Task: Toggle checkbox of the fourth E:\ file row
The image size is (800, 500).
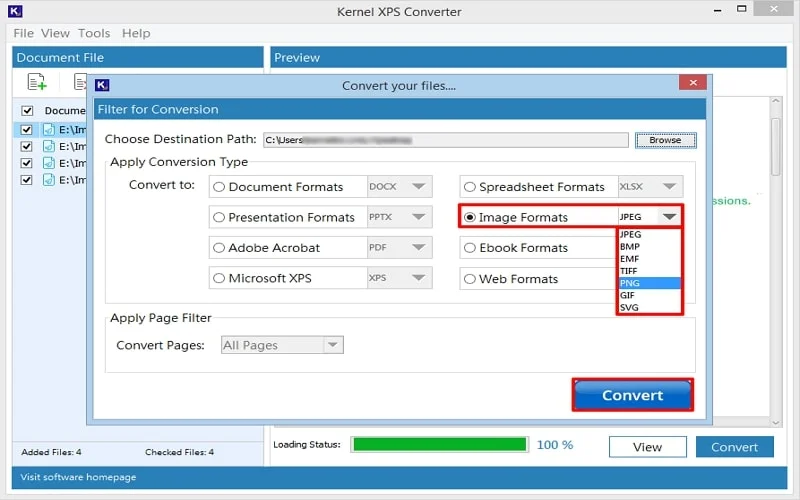Action: (x=27, y=180)
